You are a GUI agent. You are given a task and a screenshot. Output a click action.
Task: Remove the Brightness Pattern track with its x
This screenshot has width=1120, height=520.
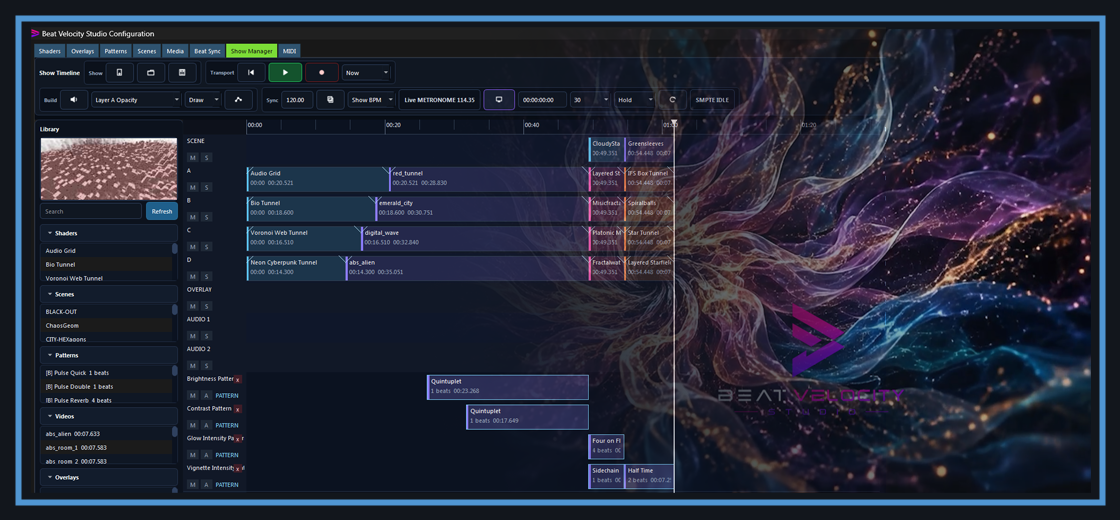coord(238,379)
